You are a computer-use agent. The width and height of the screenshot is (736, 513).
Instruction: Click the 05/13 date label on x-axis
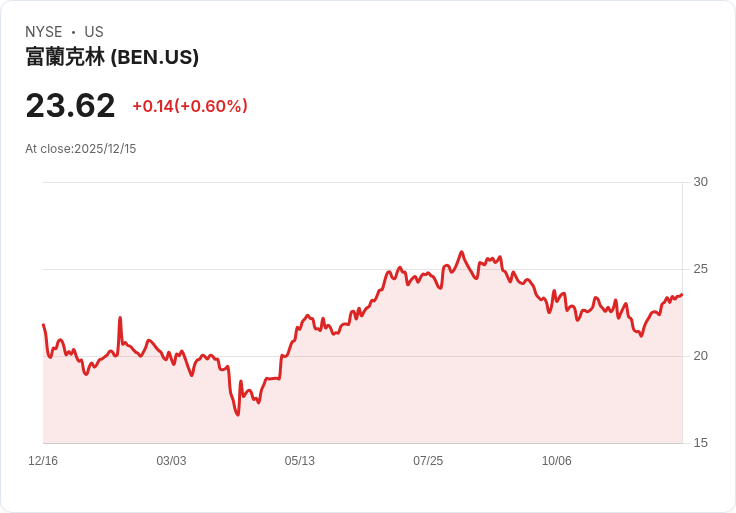tap(299, 461)
